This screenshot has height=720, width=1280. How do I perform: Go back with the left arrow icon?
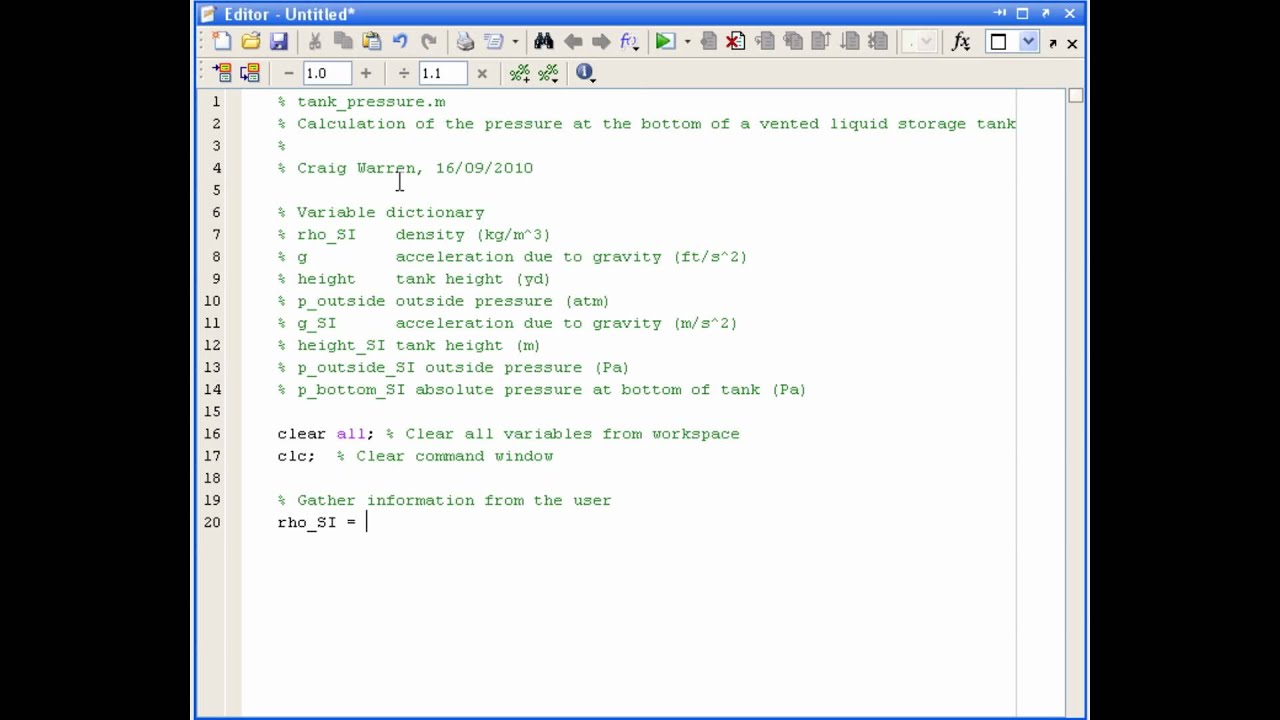(573, 42)
